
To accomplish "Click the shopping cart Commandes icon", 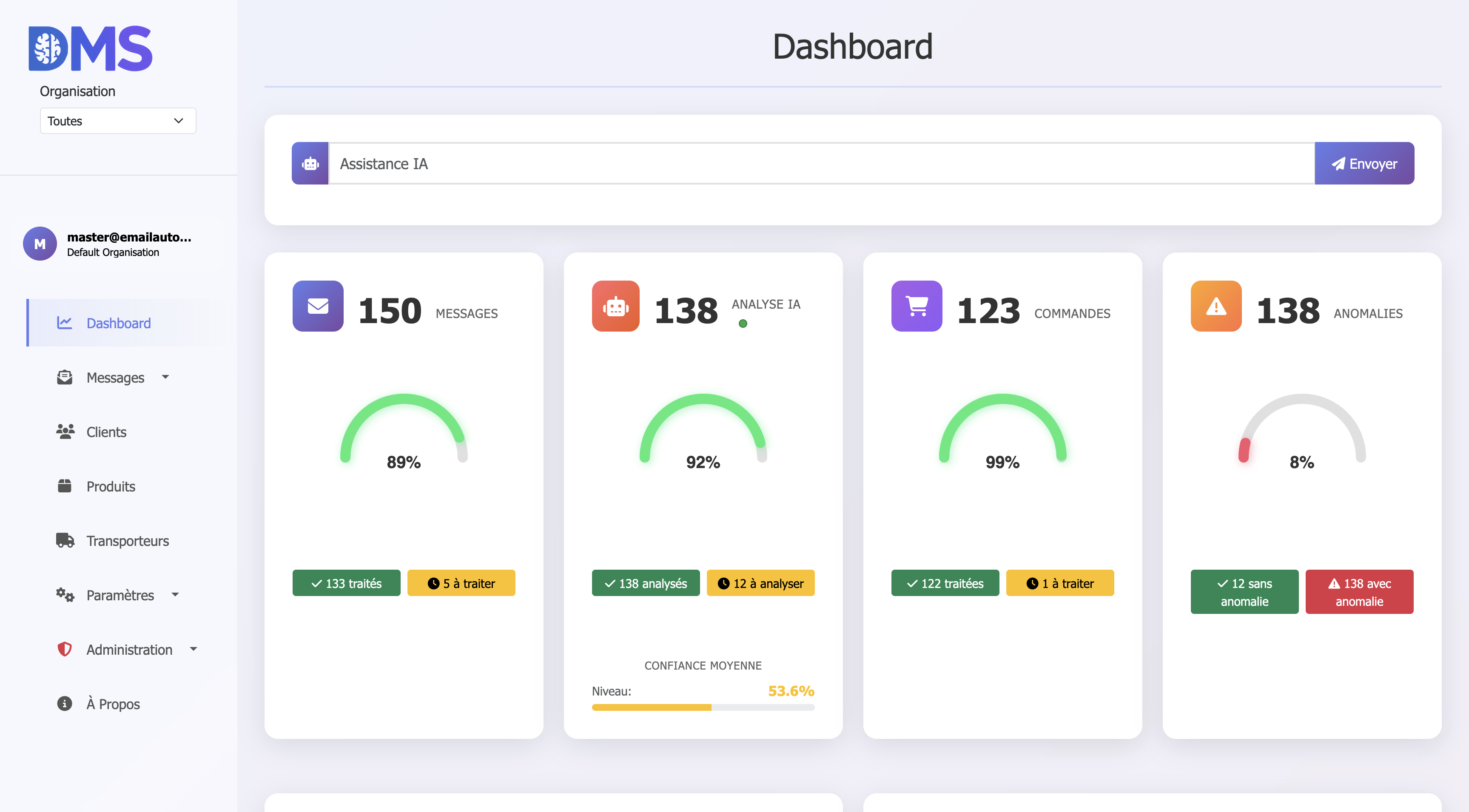I will [x=917, y=306].
